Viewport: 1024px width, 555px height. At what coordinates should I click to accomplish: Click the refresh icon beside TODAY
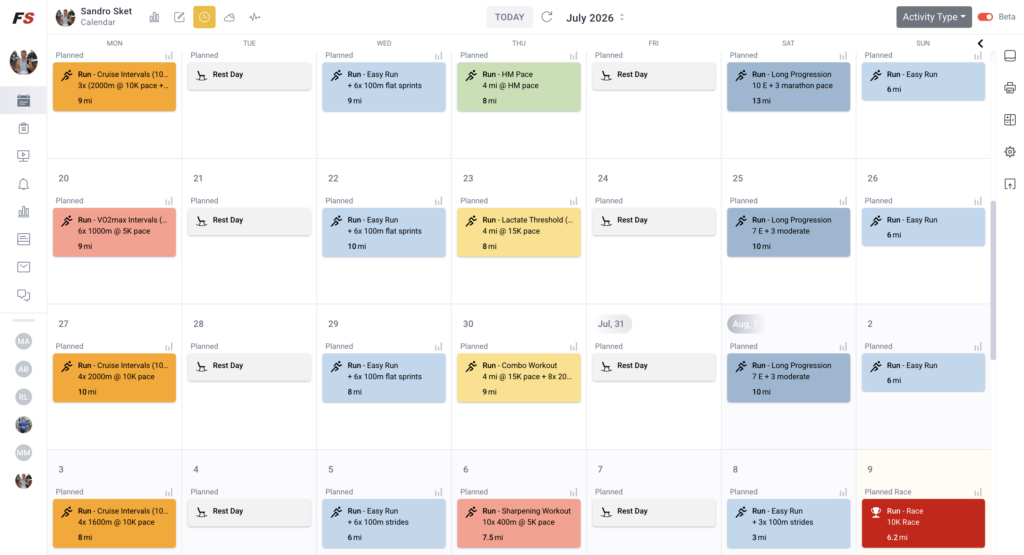tap(547, 17)
